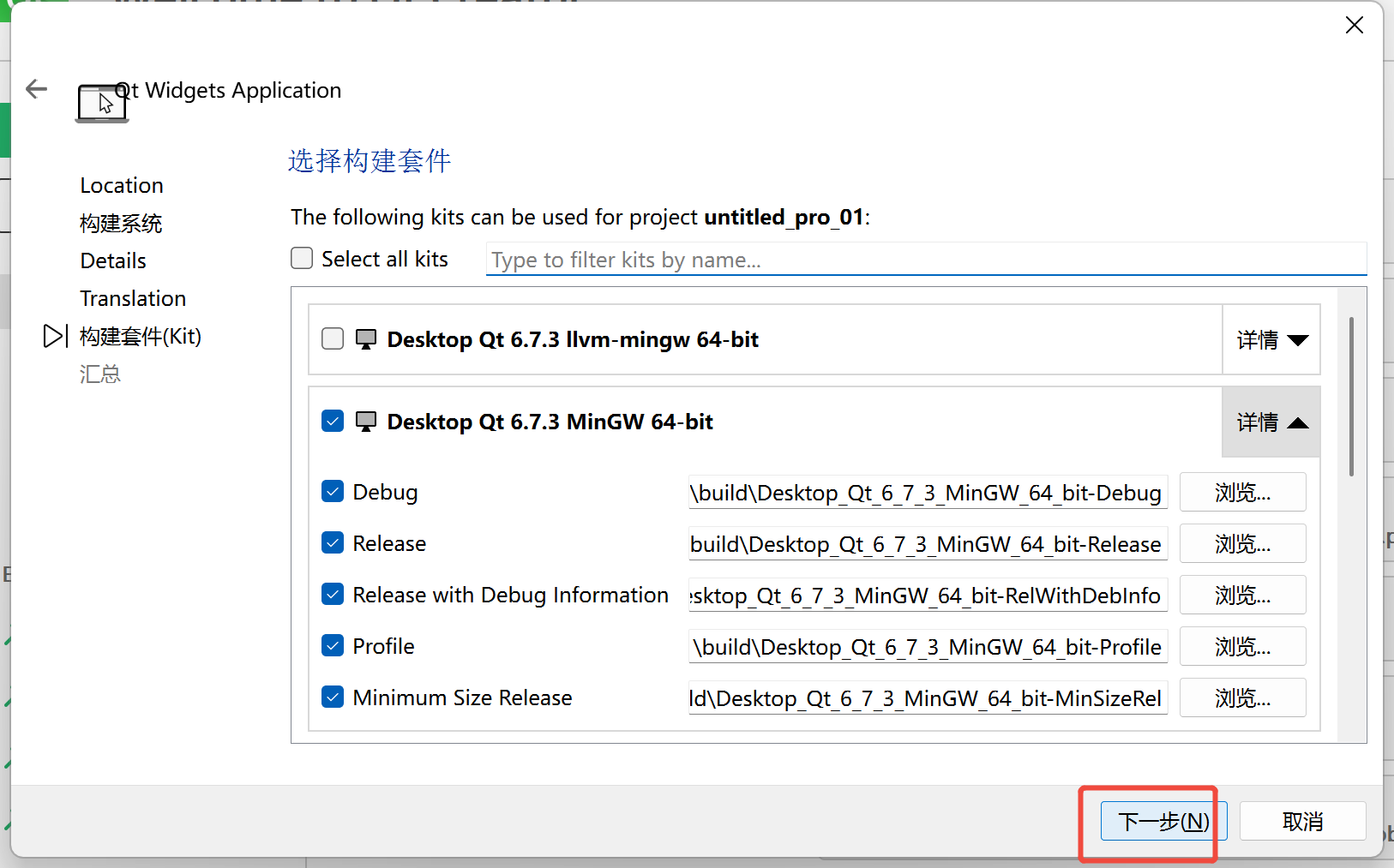Select the Translation wizard step
The width and height of the screenshot is (1394, 868).
click(x=133, y=298)
